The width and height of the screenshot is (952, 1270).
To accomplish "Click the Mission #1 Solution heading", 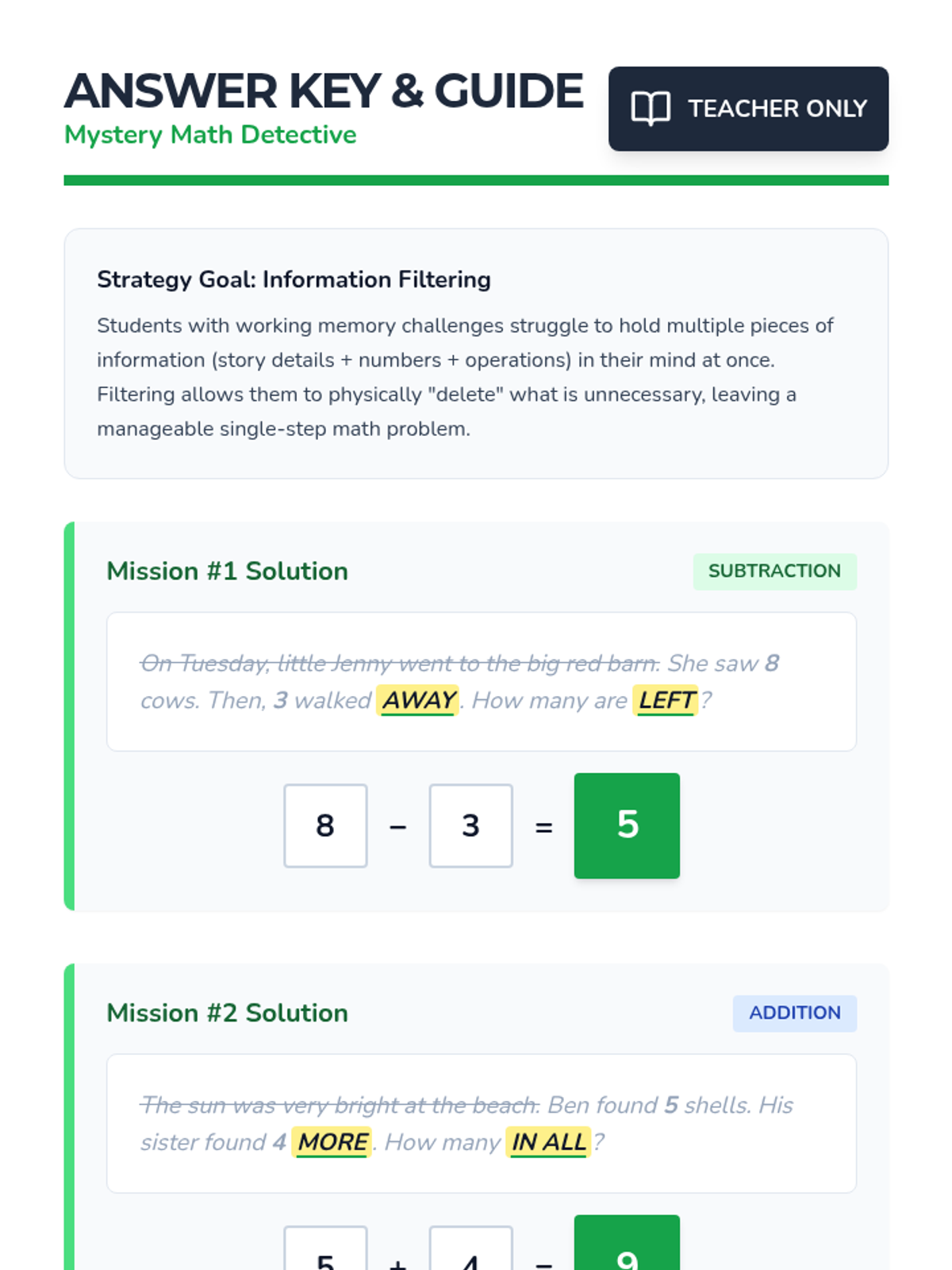I will [x=227, y=571].
